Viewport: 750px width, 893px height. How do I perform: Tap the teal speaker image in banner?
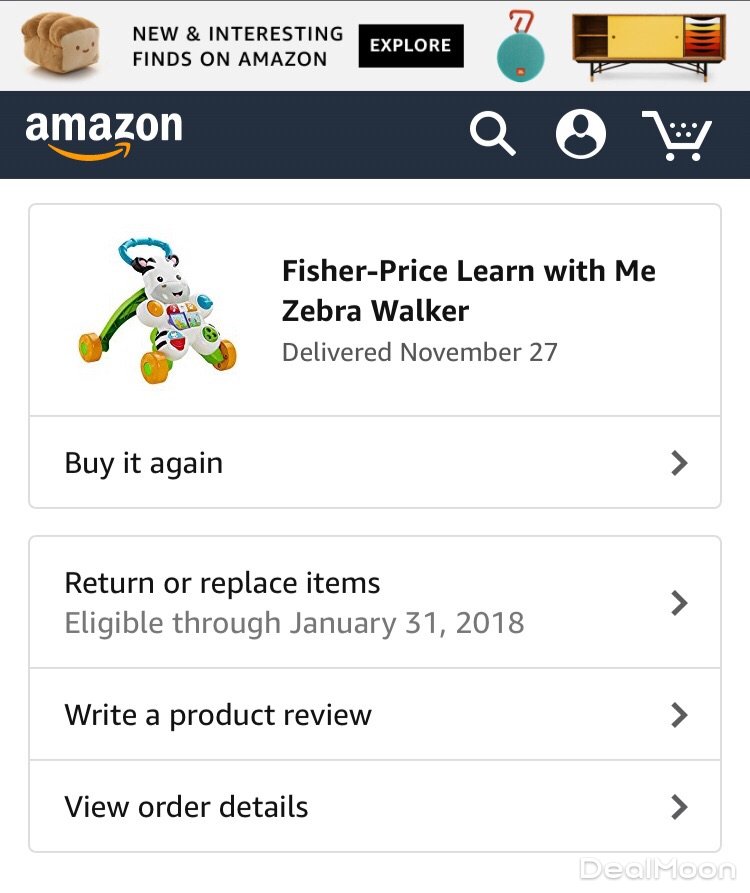[521, 48]
